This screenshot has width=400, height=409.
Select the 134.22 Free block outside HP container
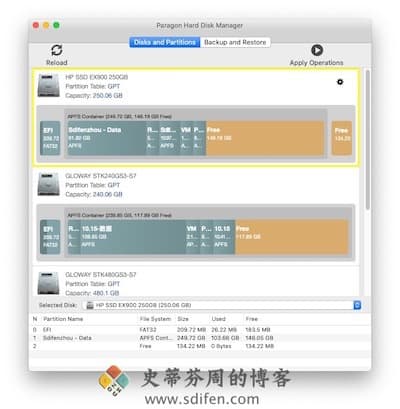point(342,138)
